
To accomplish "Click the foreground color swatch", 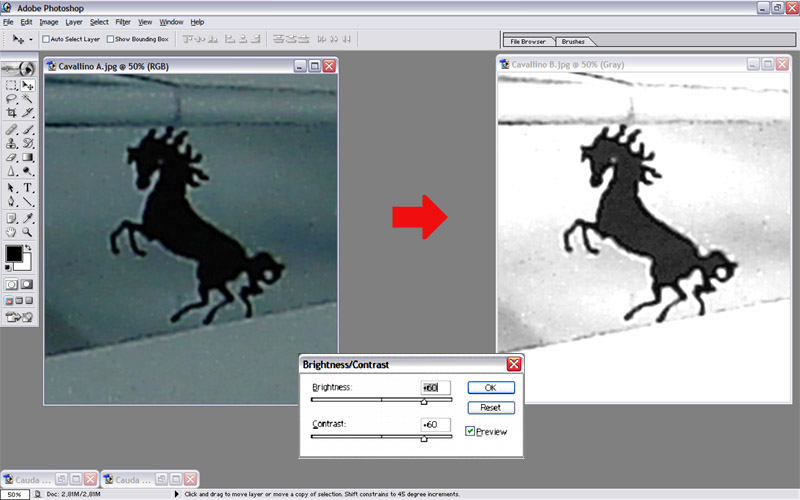I will [14, 253].
